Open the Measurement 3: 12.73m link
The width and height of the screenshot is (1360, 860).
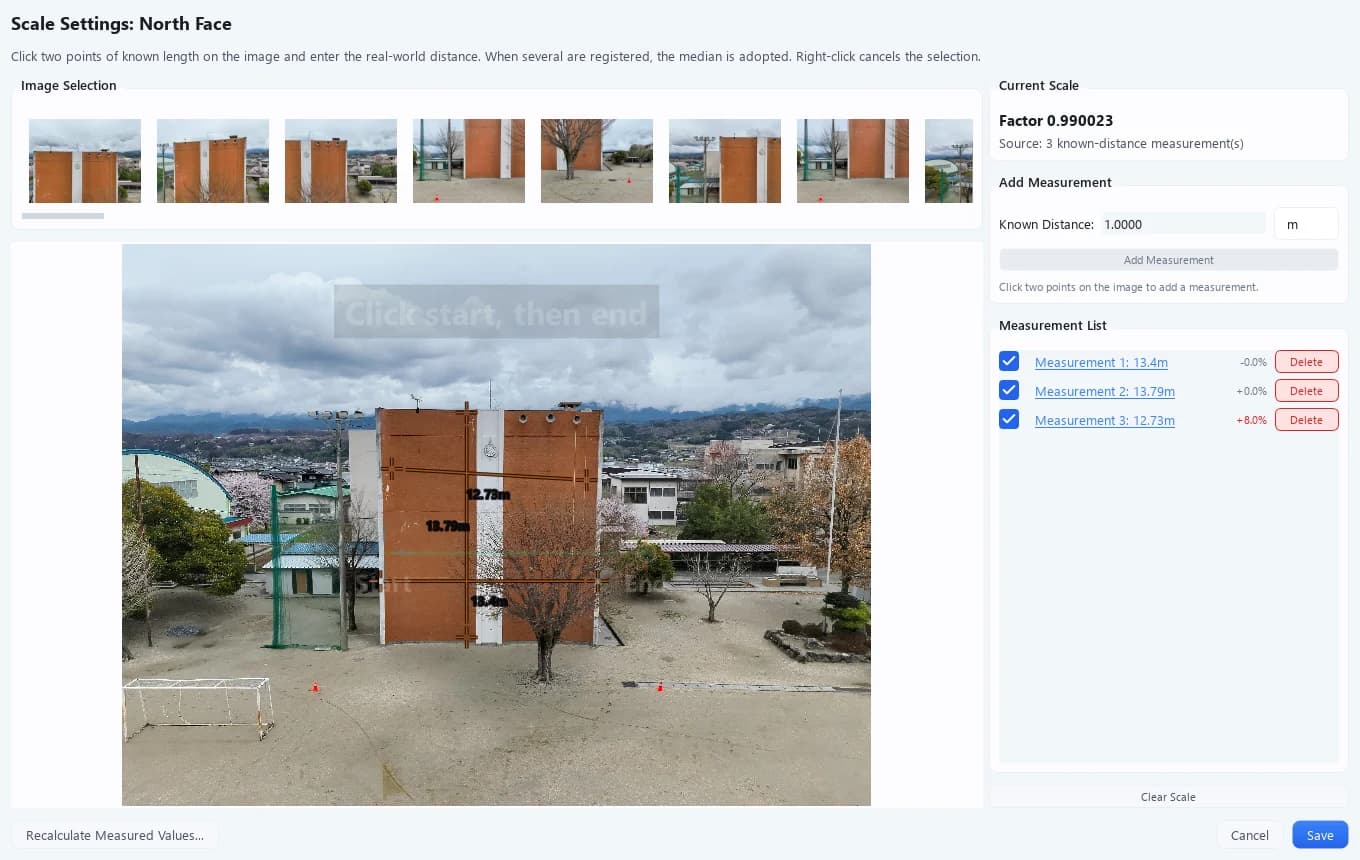click(x=1105, y=420)
